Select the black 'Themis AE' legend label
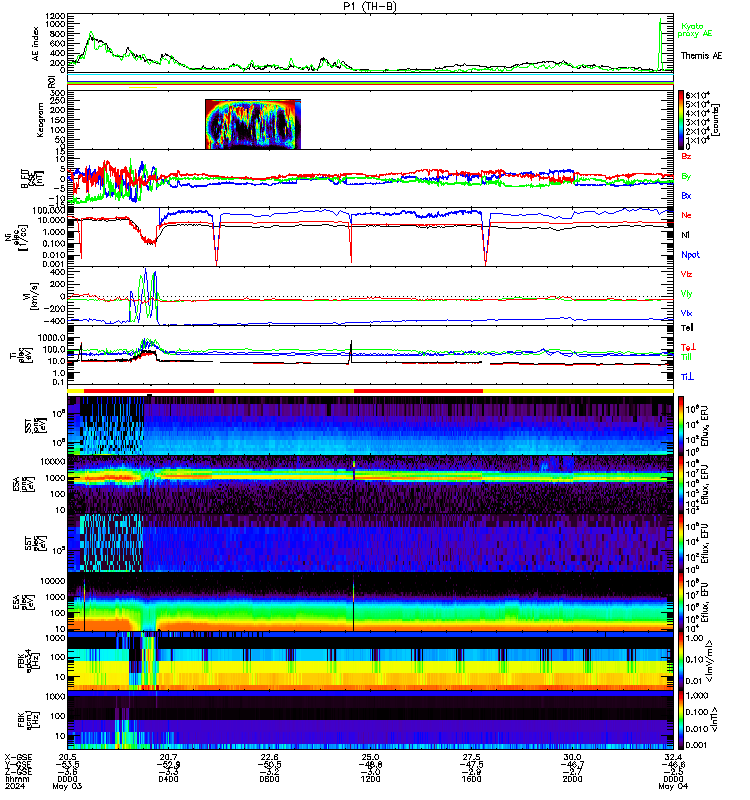The image size is (750, 800). click(701, 56)
